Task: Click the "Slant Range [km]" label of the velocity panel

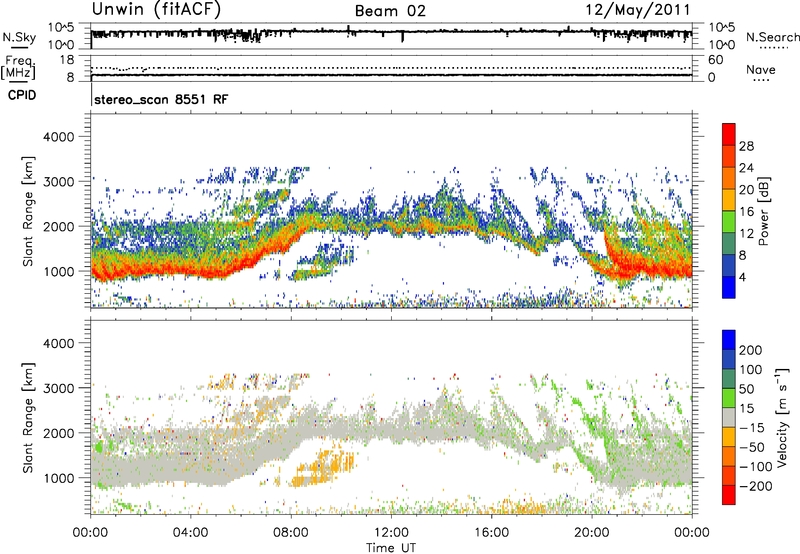Action: pyautogui.click(x=28, y=418)
